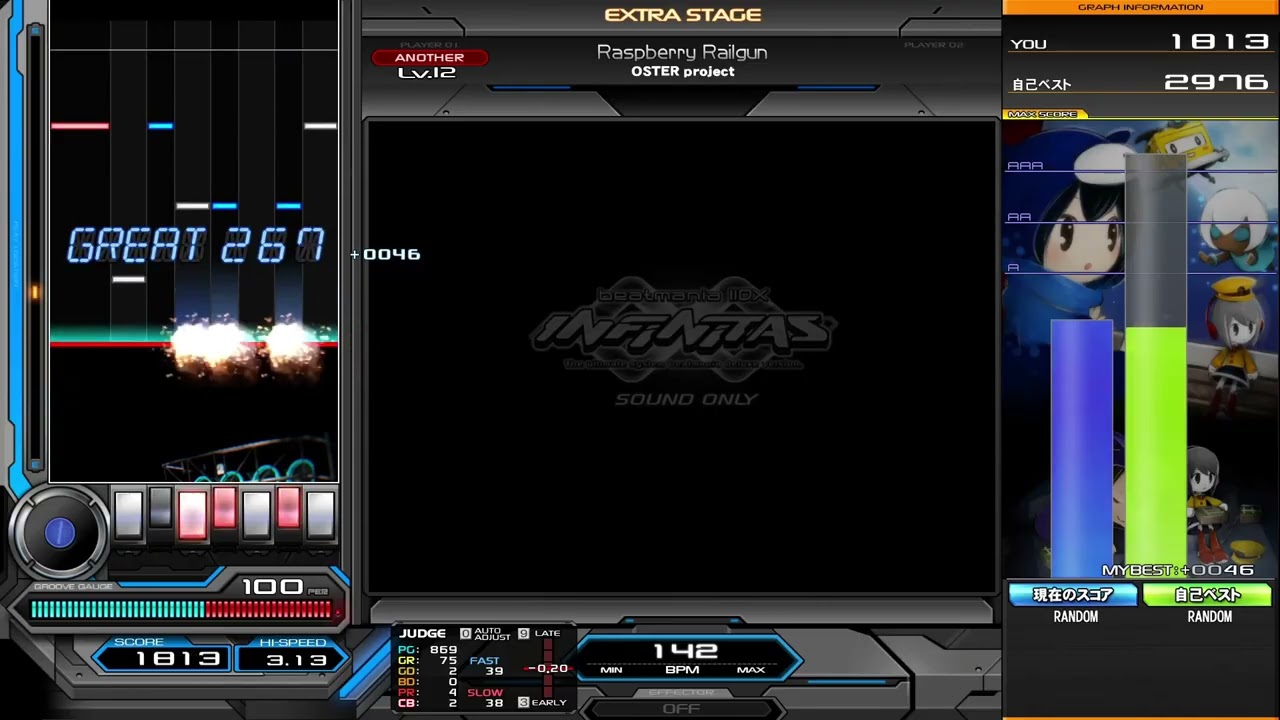
Task: Click the artist name 'OSTER project'
Action: pyautogui.click(x=683, y=72)
